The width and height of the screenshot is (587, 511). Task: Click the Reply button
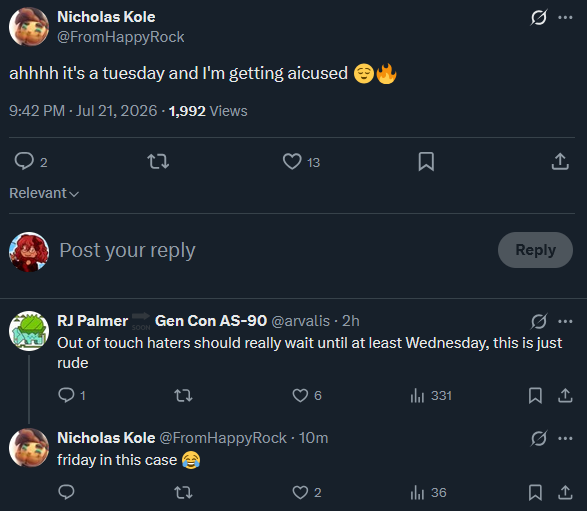(535, 250)
